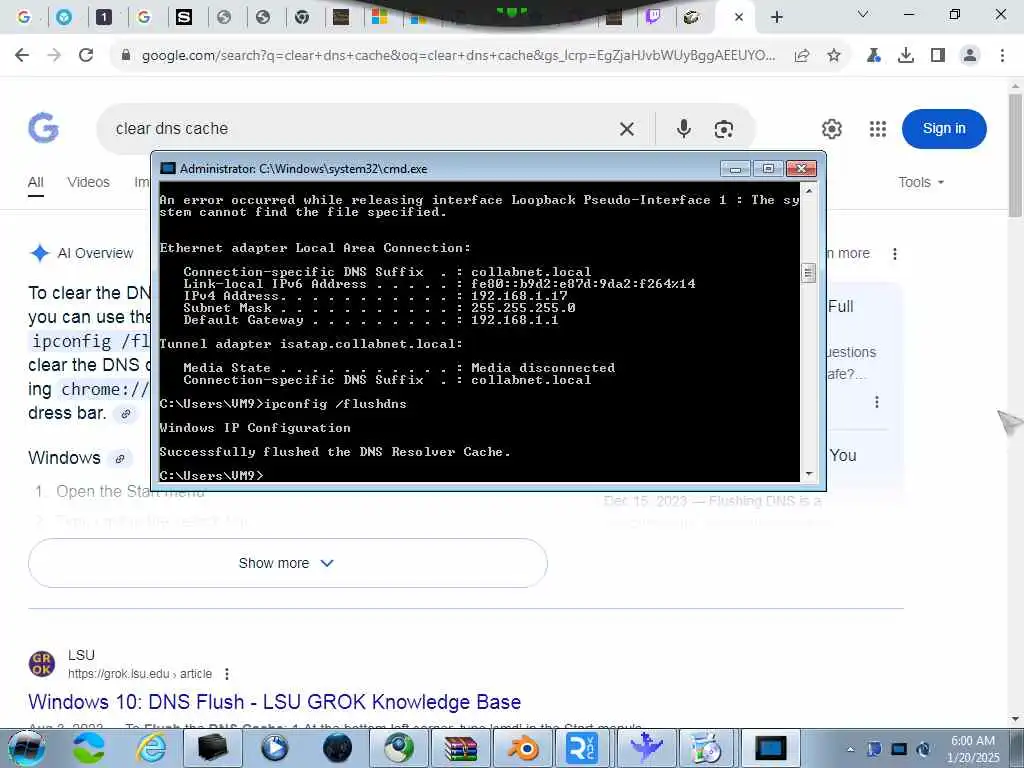Screen dimensions: 1024x768
Task: Select the Videos search filter
Action: coord(88,182)
